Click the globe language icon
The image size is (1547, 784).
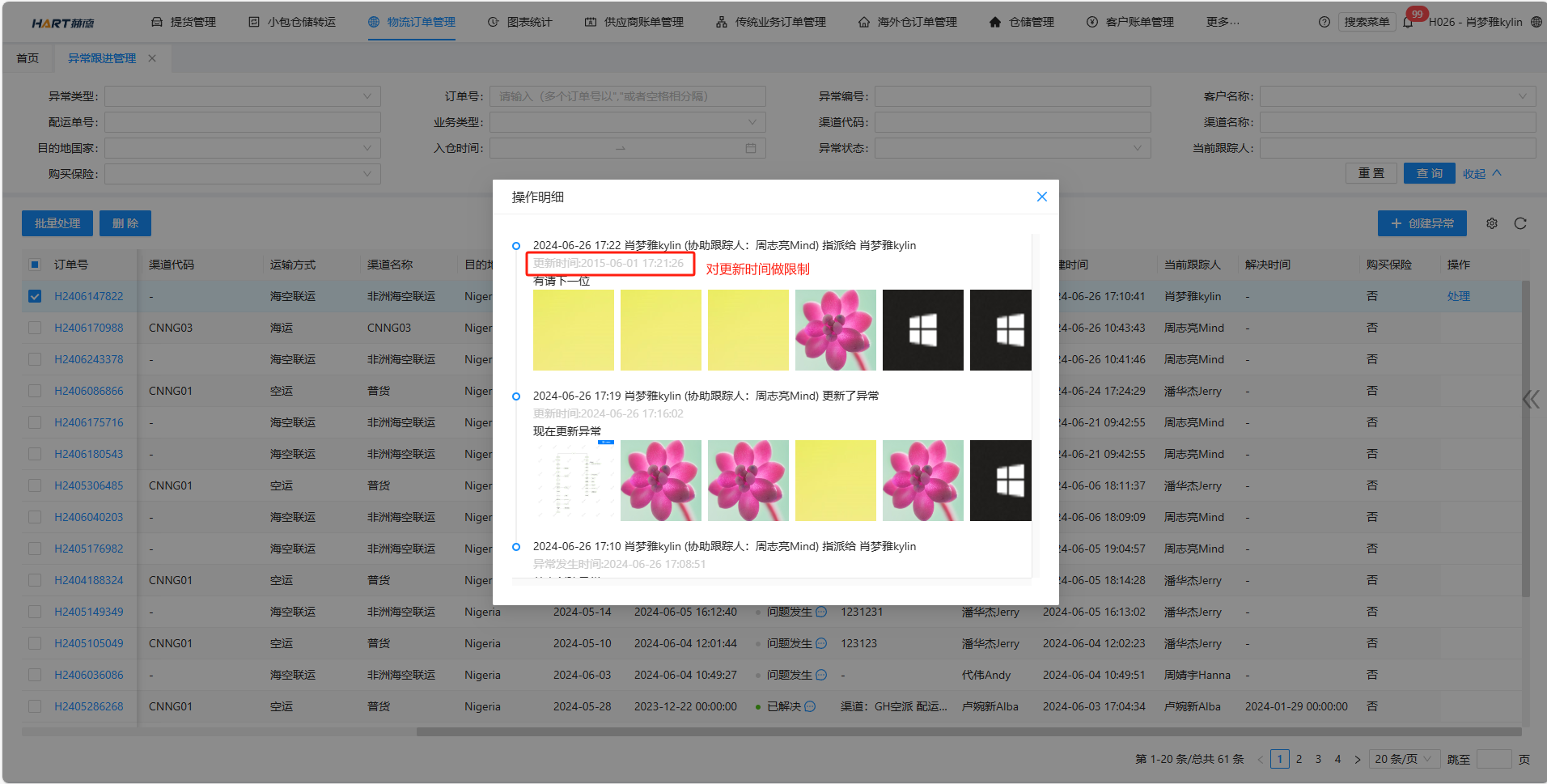pyautogui.click(x=1536, y=23)
